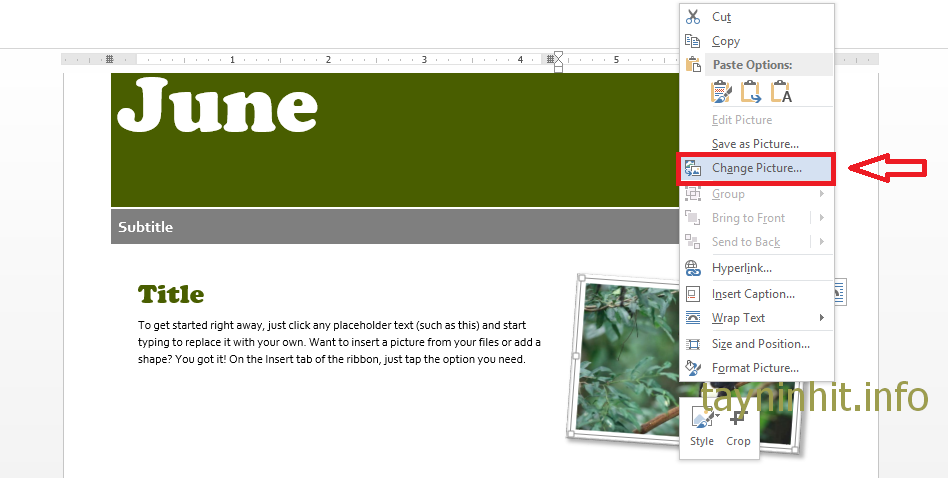
Task: Choose Merge Formatting paste option
Action: 751,93
